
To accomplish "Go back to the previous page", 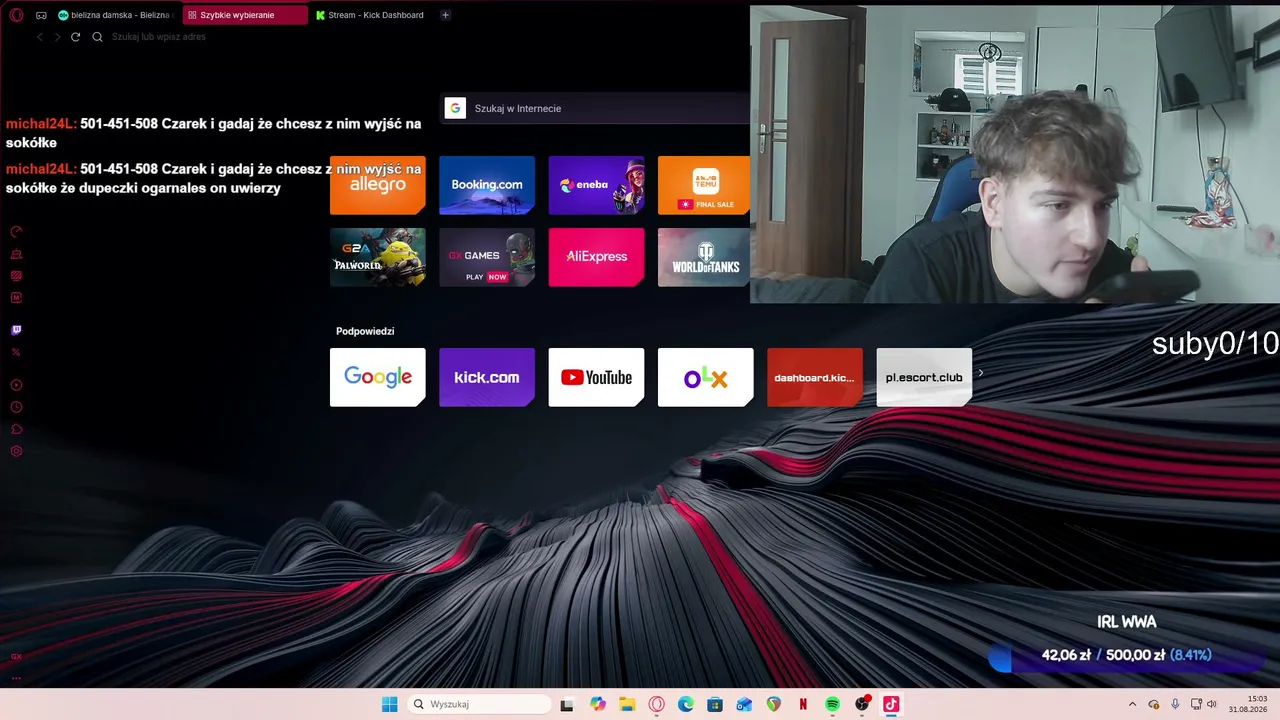I will click(40, 37).
